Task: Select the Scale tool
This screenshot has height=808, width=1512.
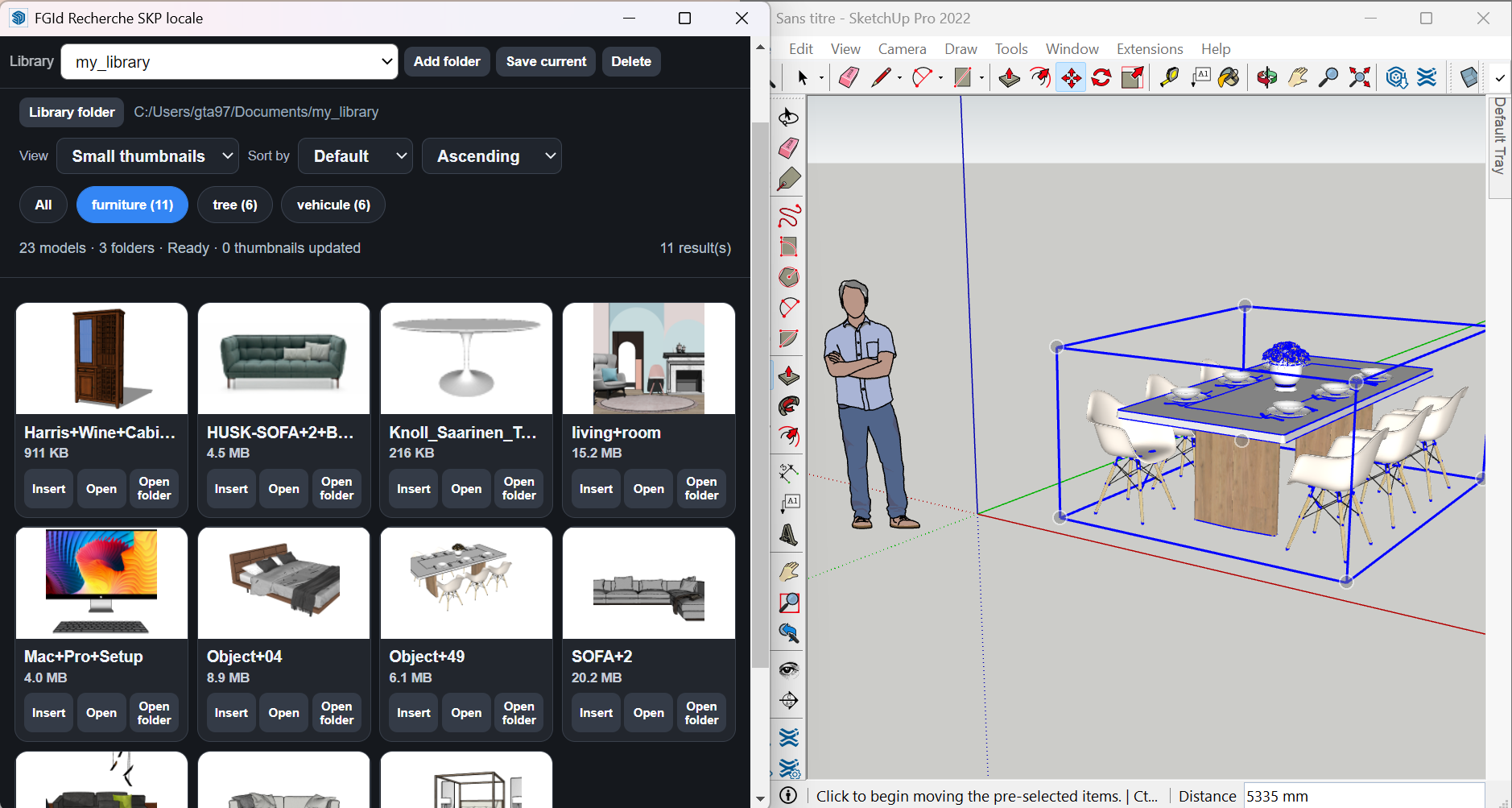Action: (1133, 77)
